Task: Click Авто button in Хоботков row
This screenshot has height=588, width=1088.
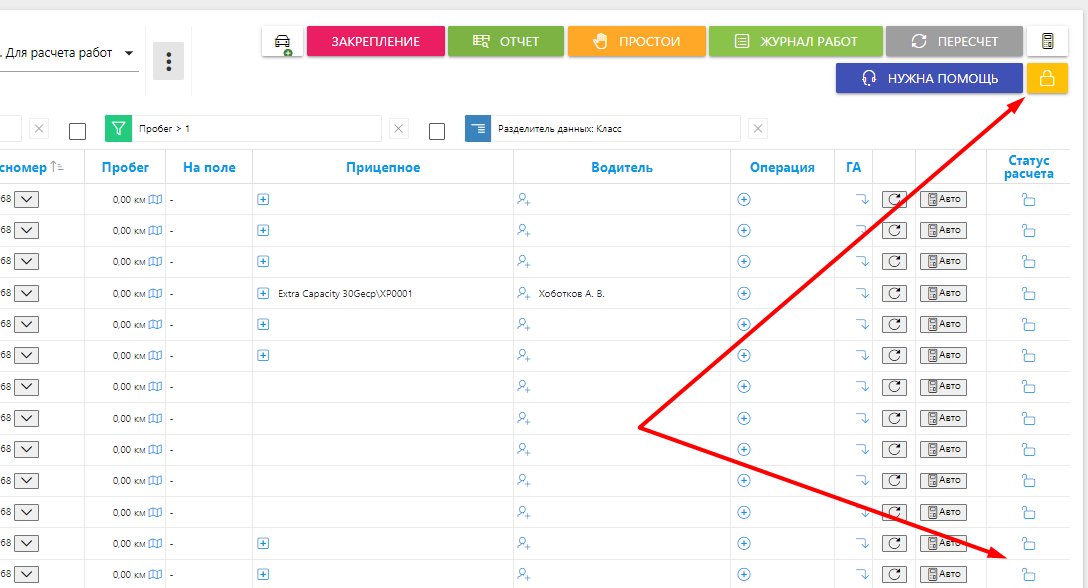Action: click(x=944, y=294)
